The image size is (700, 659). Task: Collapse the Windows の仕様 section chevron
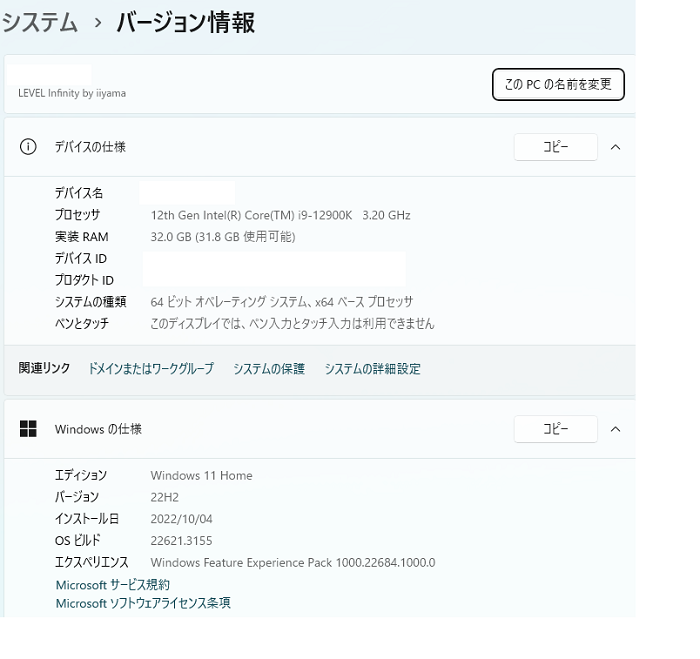pos(616,429)
